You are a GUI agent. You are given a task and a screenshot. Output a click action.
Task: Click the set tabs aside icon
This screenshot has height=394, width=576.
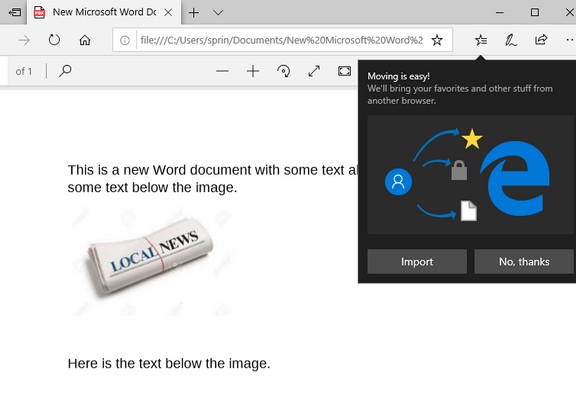pos(15,12)
